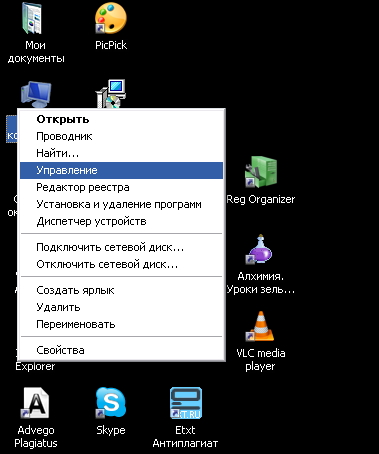This screenshot has height=454, width=379.
Task: Click the Reg Organizer label text
Action: [x=261, y=200]
